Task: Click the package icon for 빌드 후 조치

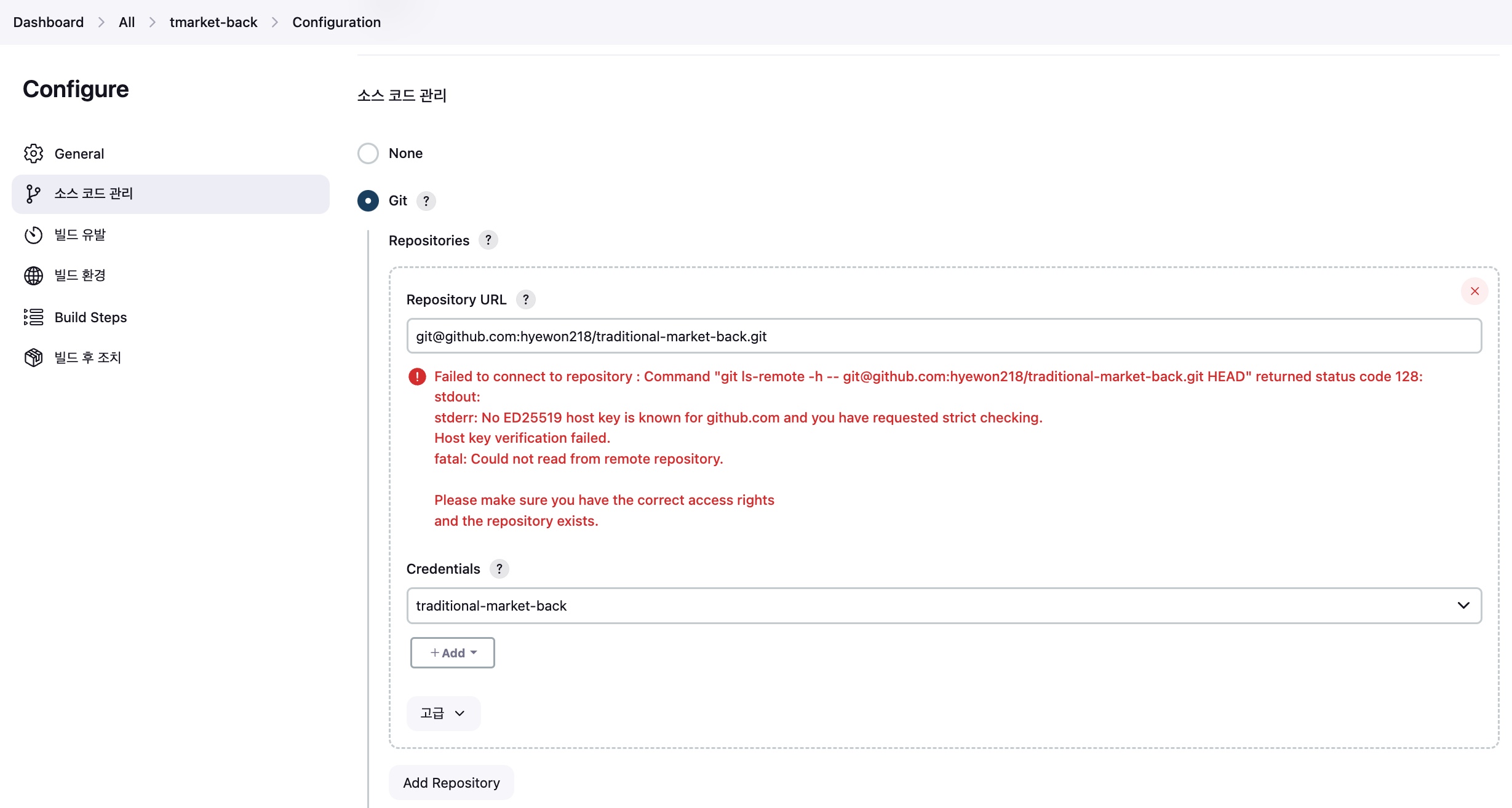Action: (x=33, y=358)
